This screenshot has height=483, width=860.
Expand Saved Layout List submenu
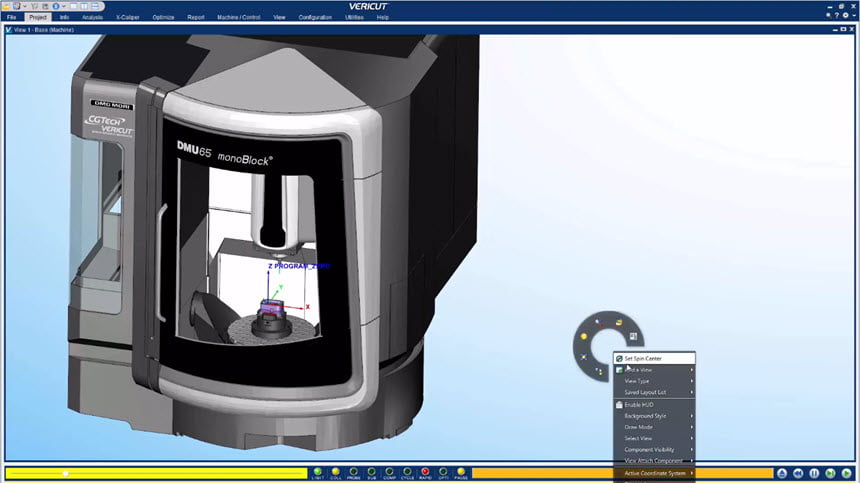(x=654, y=393)
